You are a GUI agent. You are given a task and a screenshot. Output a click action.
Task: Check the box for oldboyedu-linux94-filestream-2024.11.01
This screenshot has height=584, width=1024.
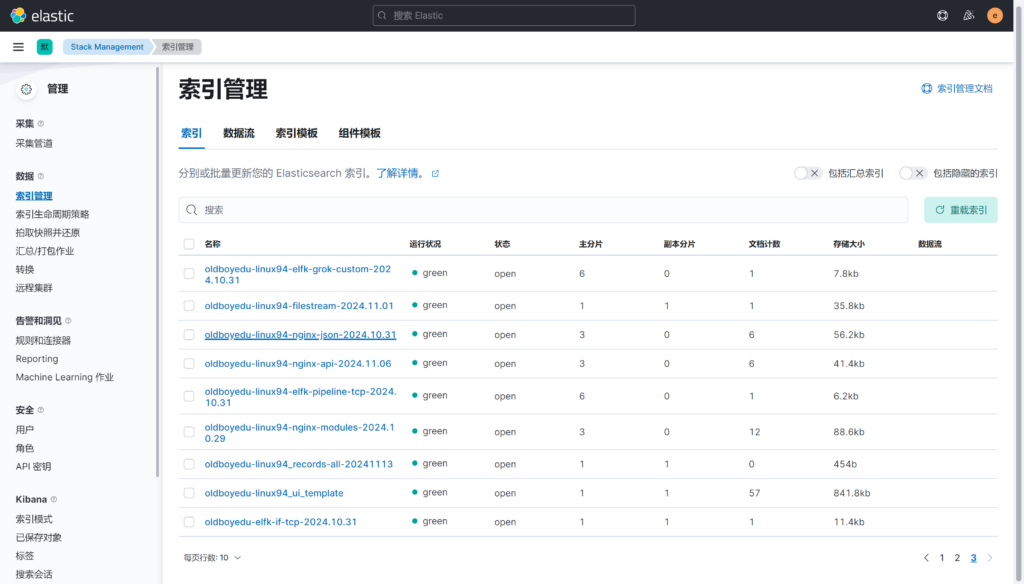[x=189, y=306]
